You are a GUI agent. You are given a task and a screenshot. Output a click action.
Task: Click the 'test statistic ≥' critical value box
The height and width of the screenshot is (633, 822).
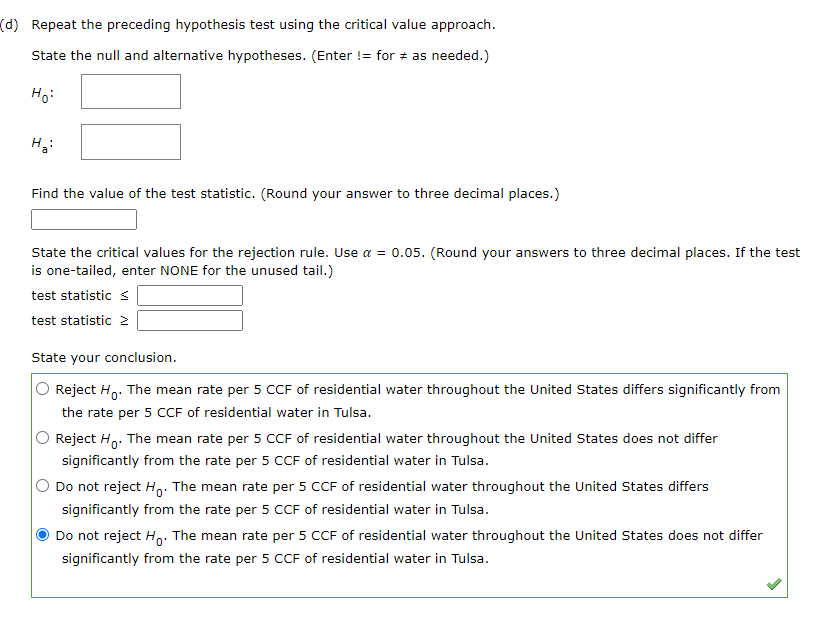point(189,320)
